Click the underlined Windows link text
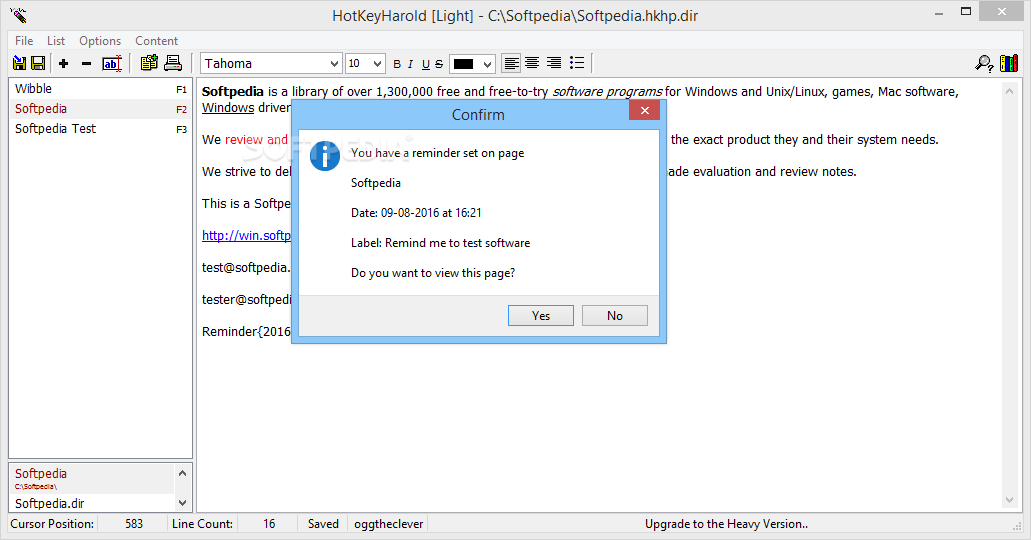This screenshot has width=1031, height=540. (228, 108)
